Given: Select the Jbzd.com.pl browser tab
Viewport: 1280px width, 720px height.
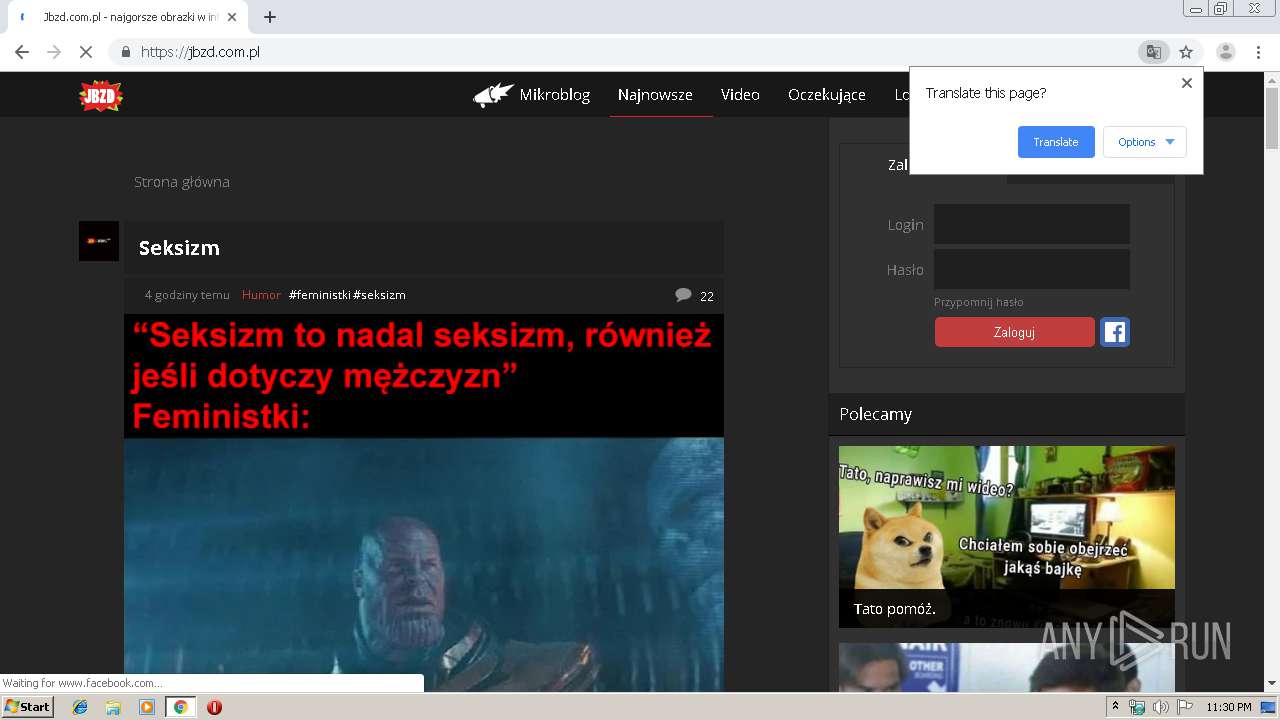Looking at the screenshot, I should click(130, 17).
